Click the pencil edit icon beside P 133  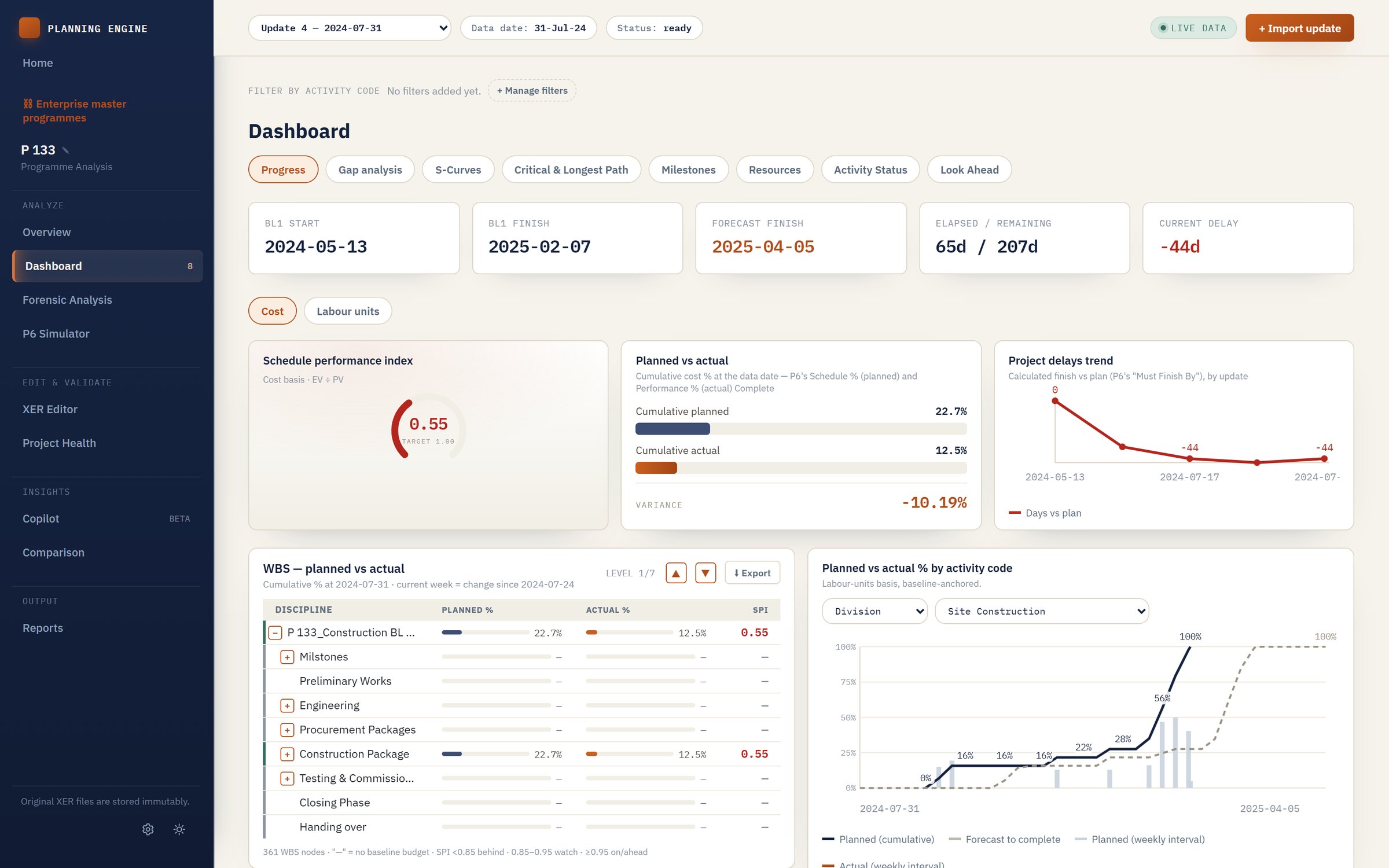coord(66,150)
